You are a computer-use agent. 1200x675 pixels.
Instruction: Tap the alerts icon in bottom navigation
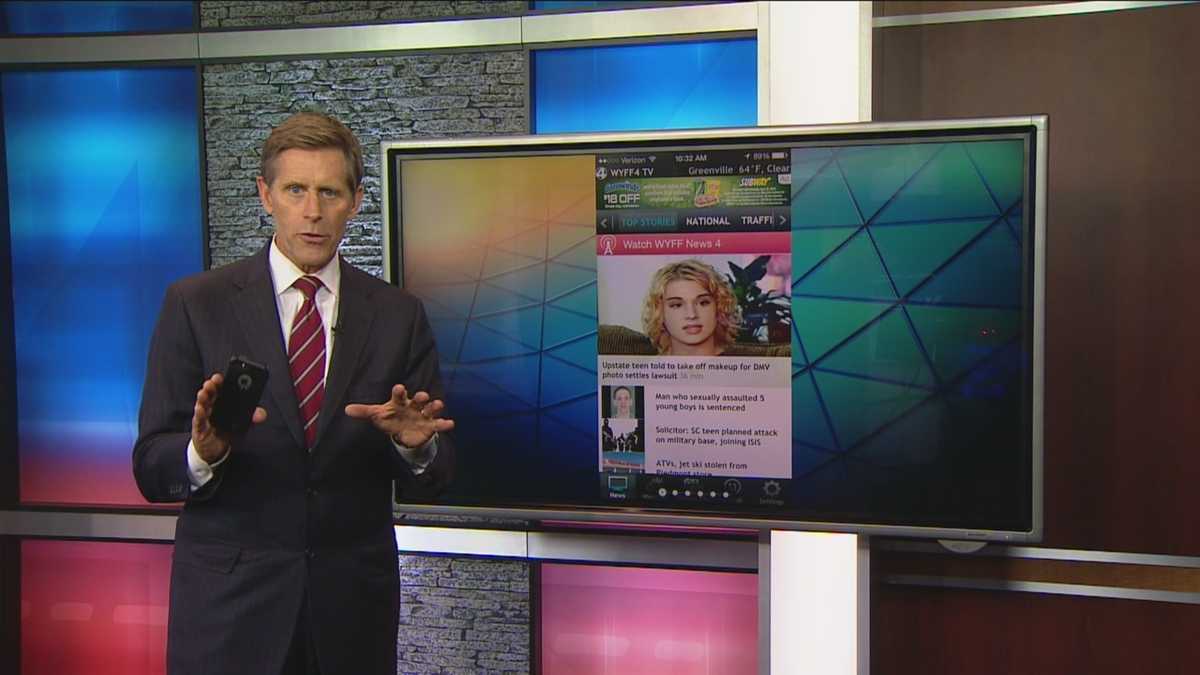coord(732,487)
